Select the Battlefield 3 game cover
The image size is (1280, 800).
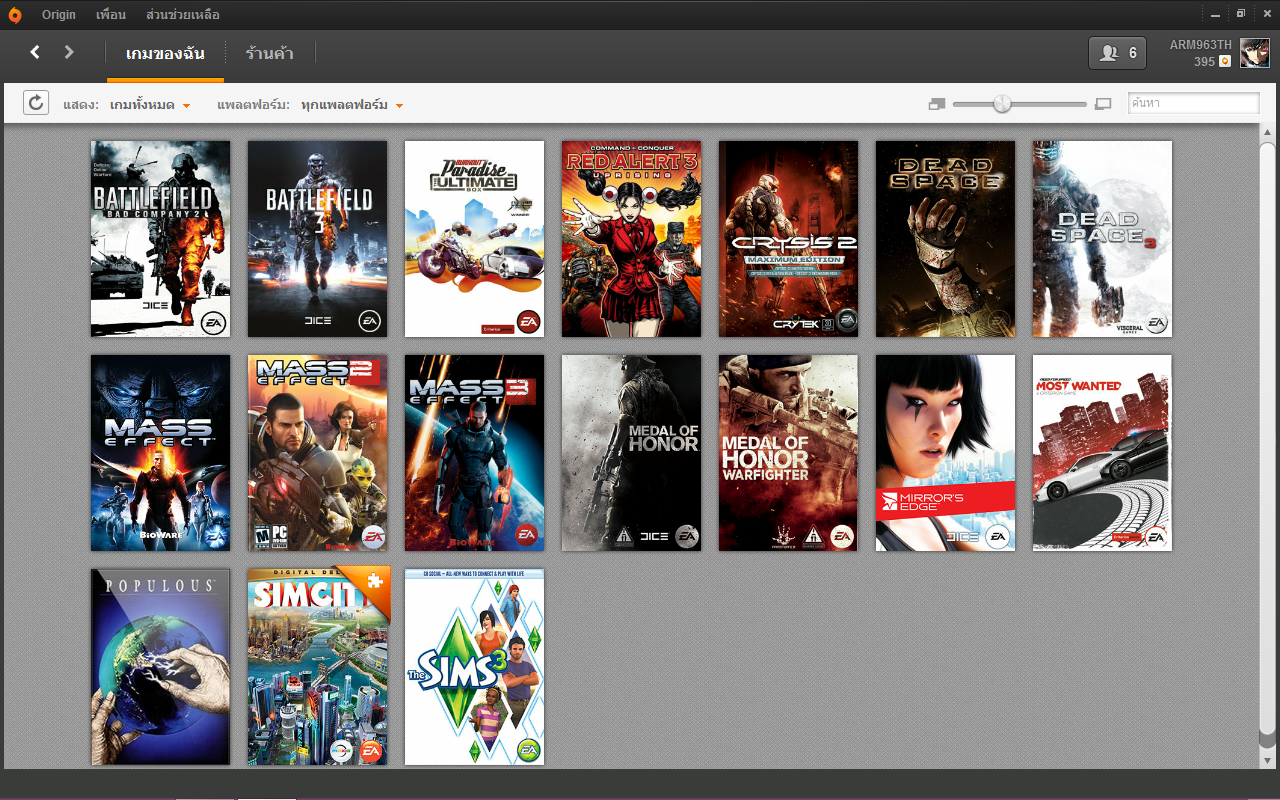click(x=318, y=239)
